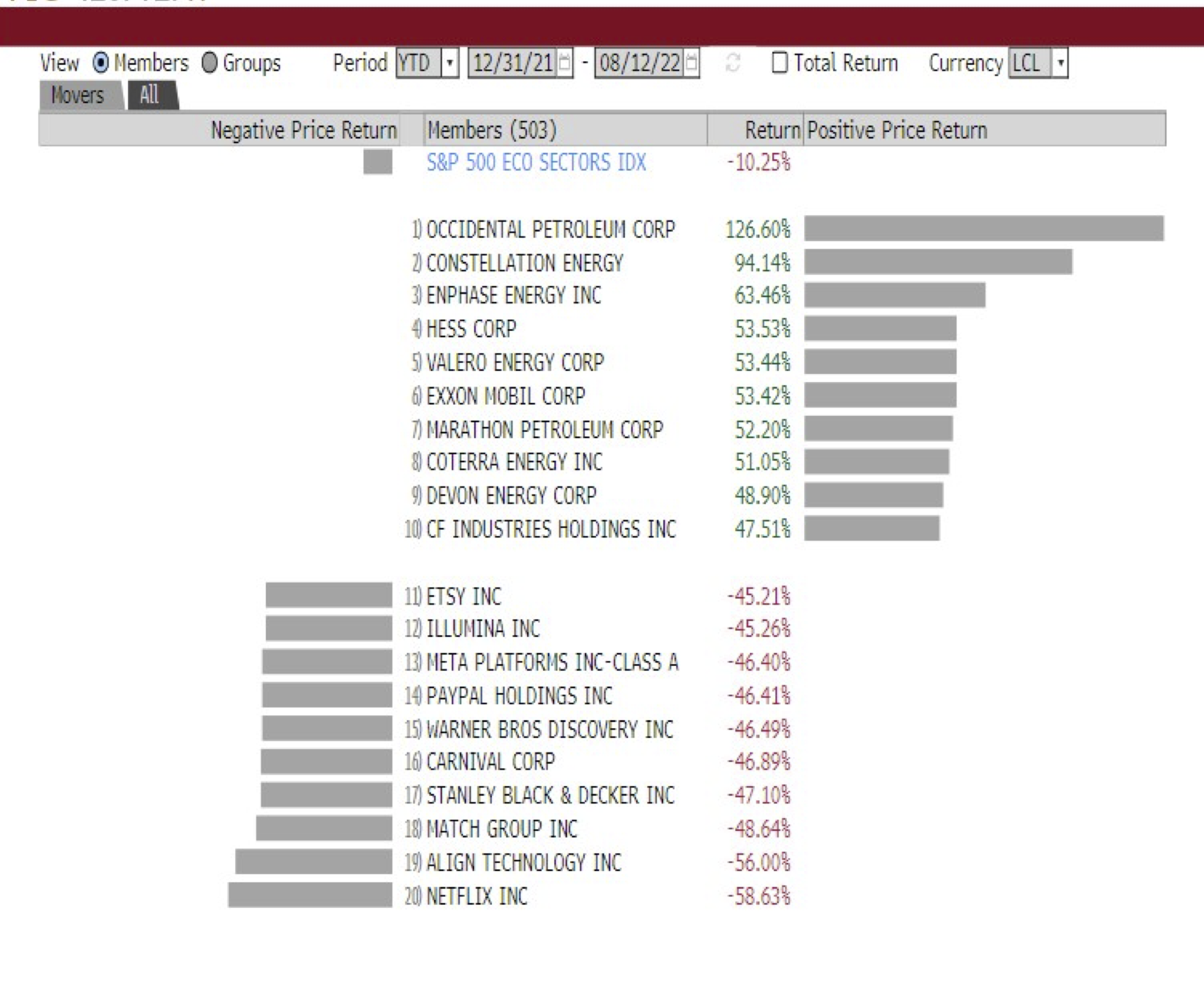
Task: Click the start date 12/31/21 field
Action: coord(513,63)
